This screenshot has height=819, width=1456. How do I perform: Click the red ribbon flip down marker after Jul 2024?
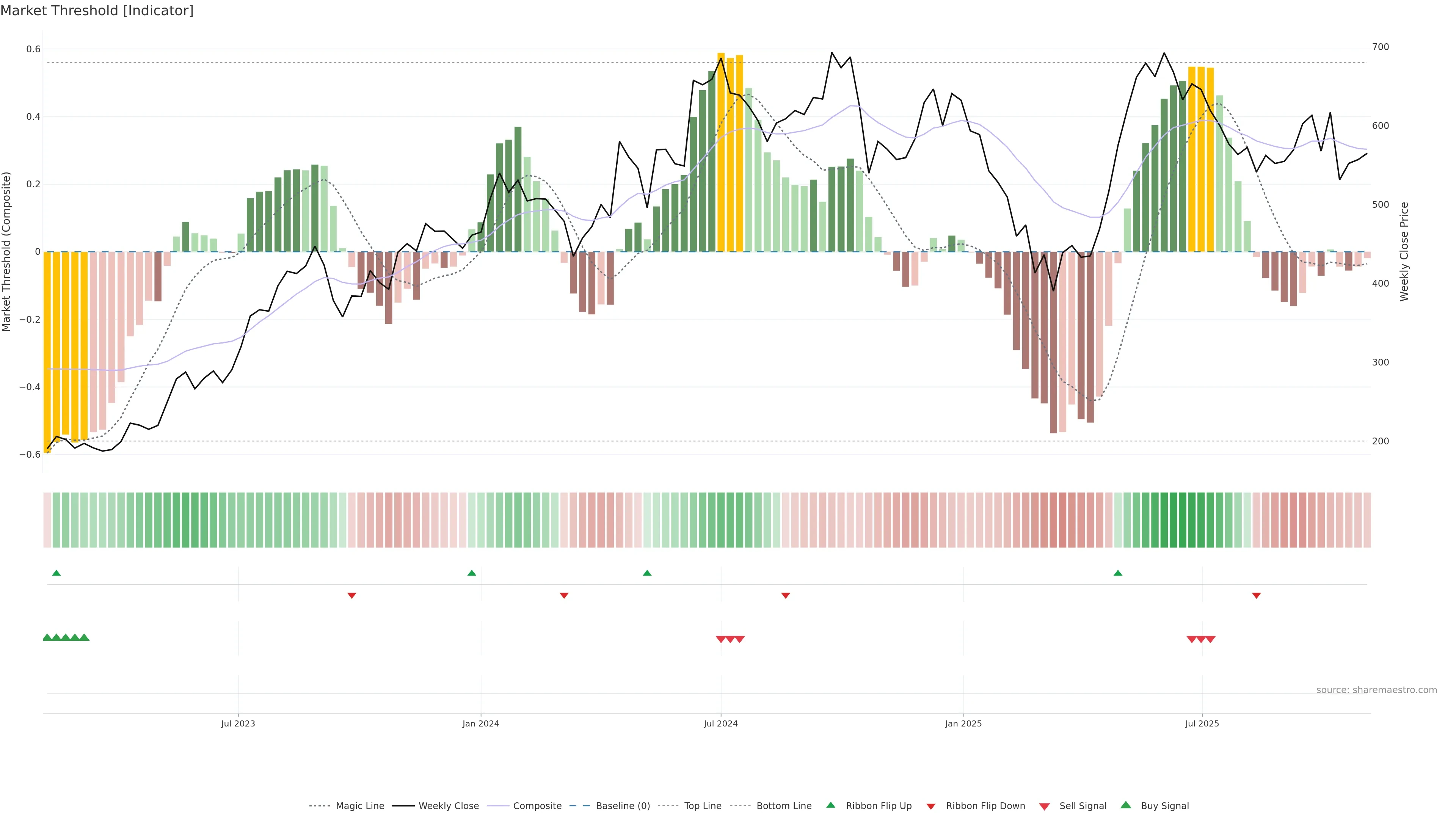tap(785, 595)
